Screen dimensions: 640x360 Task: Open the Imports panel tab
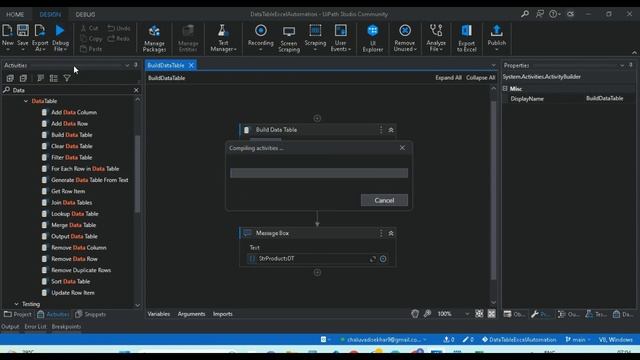(222, 314)
